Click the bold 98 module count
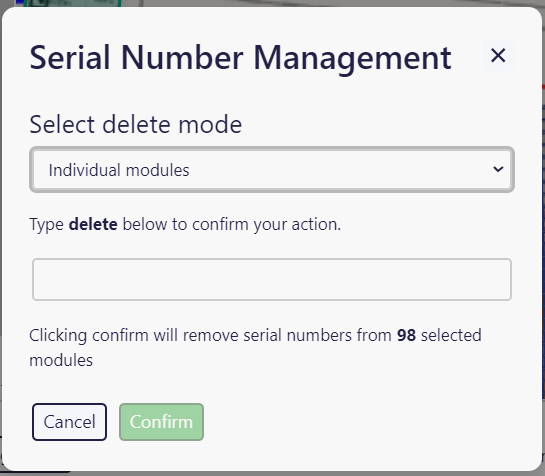The height and width of the screenshot is (476, 545). click(x=406, y=335)
